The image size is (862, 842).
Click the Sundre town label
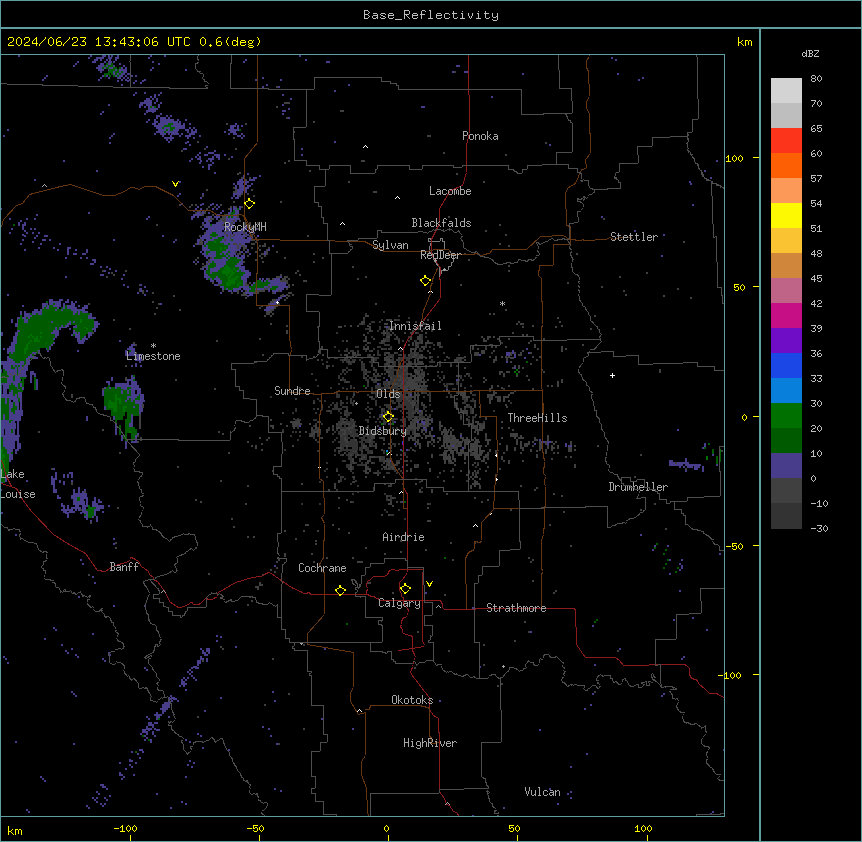pyautogui.click(x=292, y=391)
